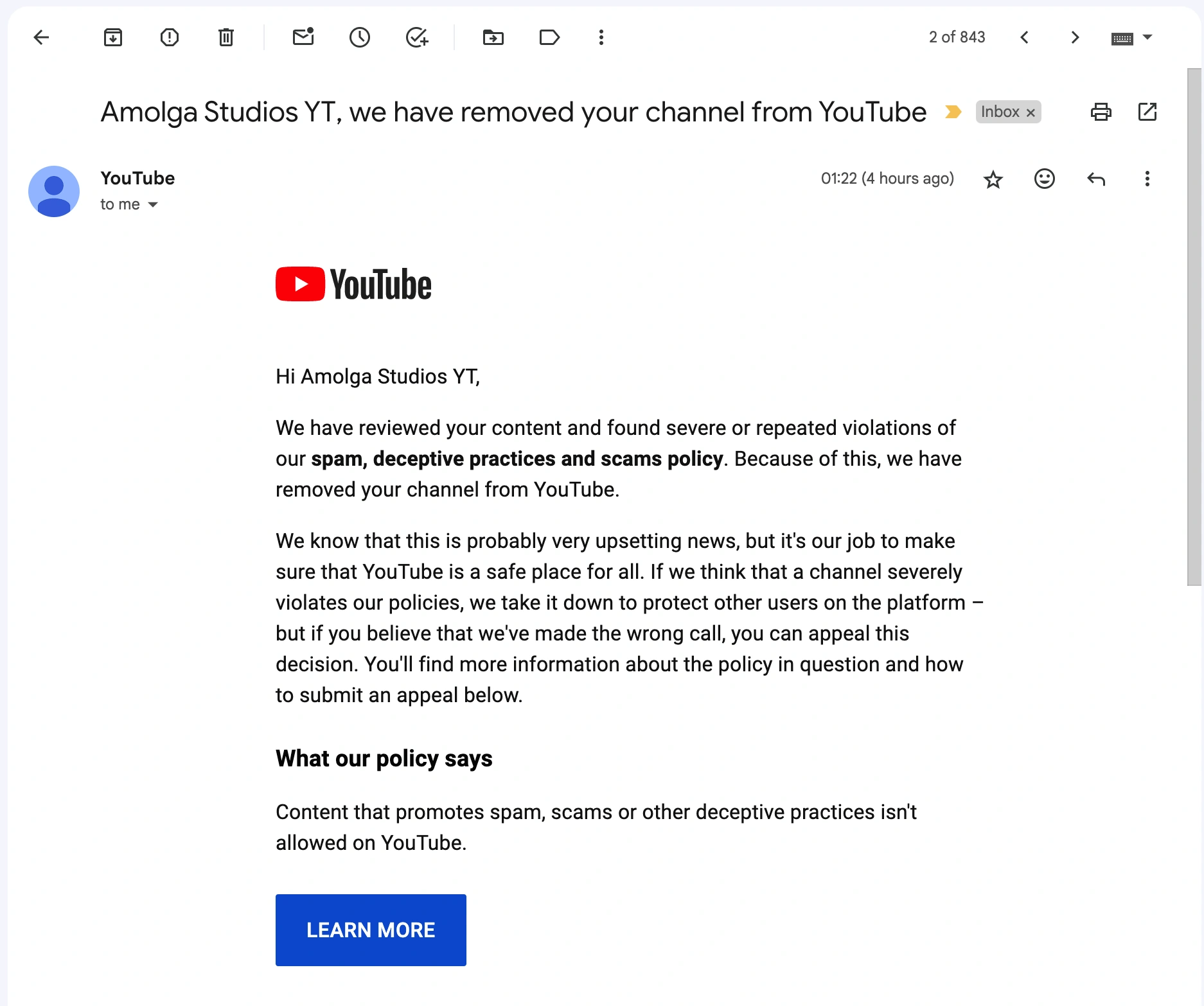Open email in a new window
This screenshot has height=1006, width=1204.
1147,111
